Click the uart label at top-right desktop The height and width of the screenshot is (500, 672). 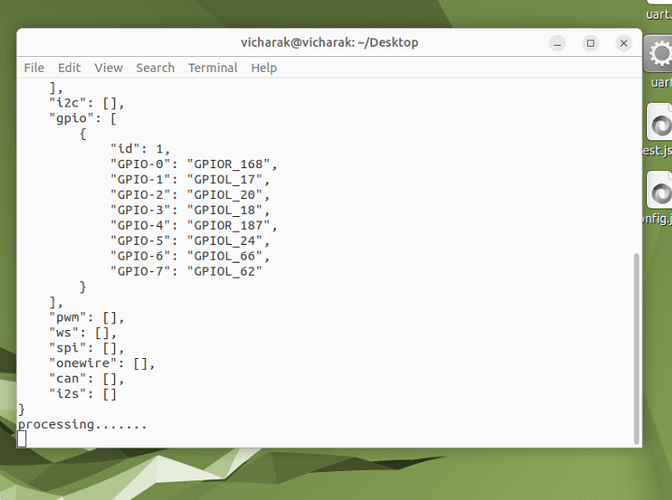point(661,13)
